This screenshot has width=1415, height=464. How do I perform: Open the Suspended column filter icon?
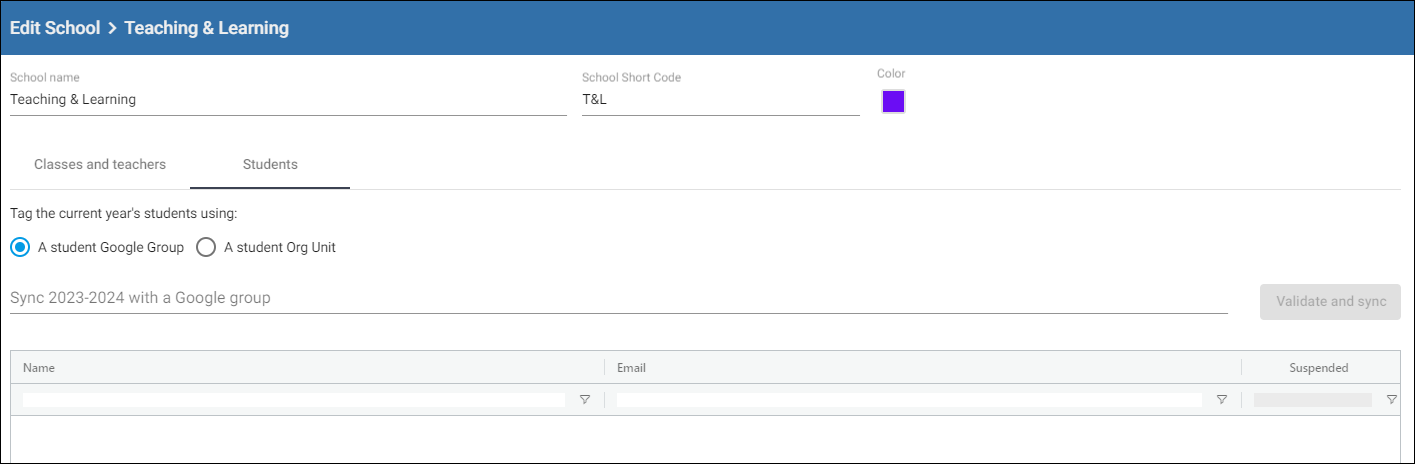(1391, 400)
